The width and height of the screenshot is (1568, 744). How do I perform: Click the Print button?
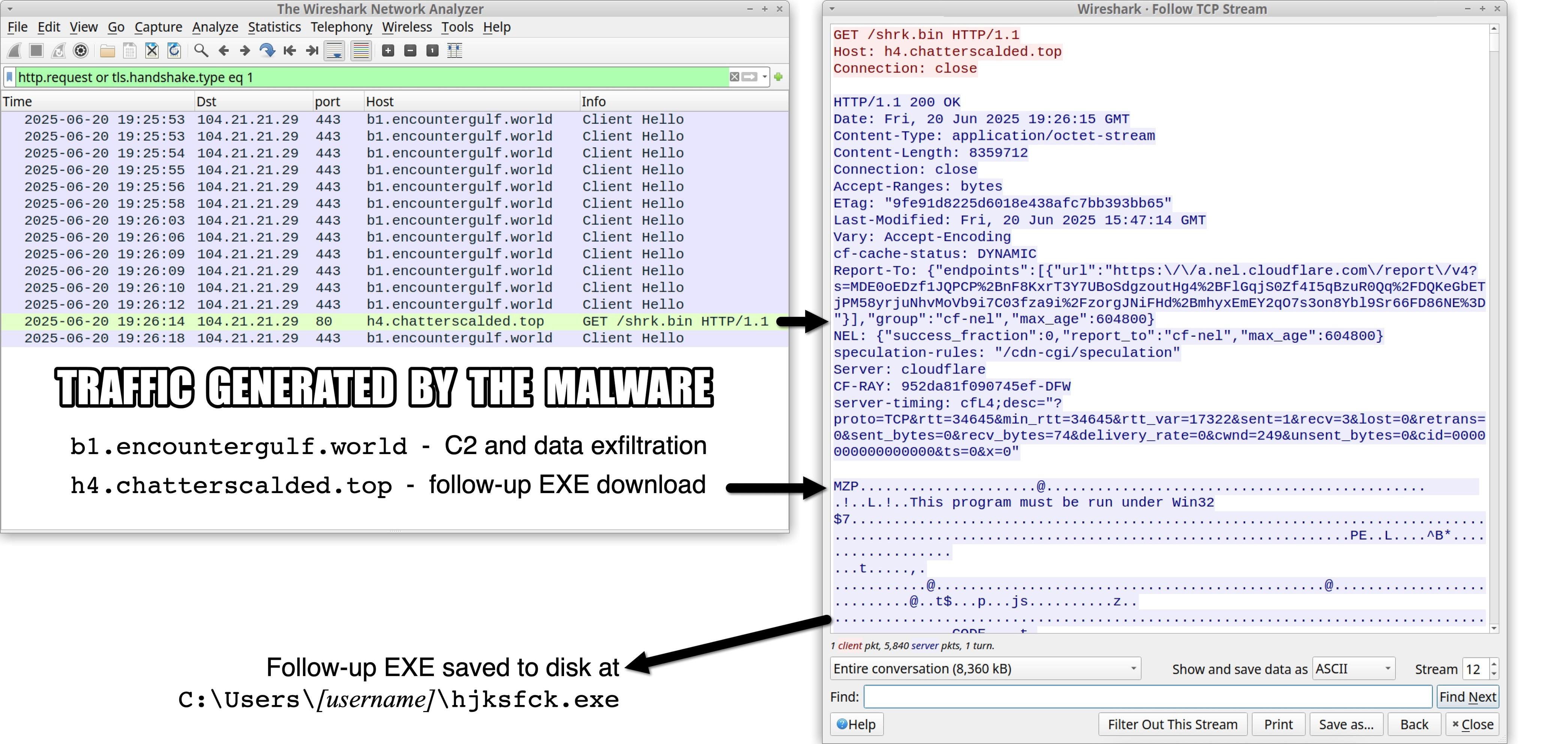tap(1278, 724)
